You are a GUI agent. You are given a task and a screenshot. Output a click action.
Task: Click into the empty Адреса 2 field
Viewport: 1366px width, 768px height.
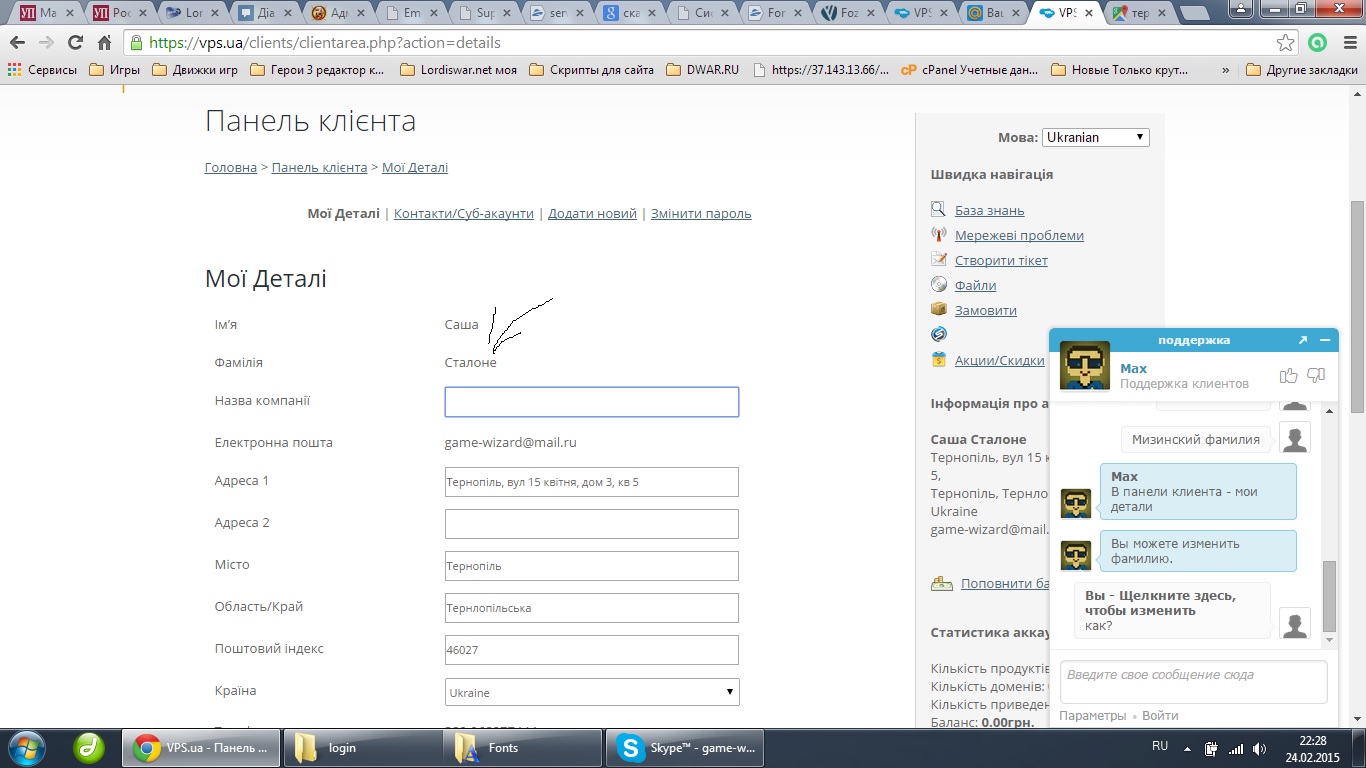click(x=592, y=524)
